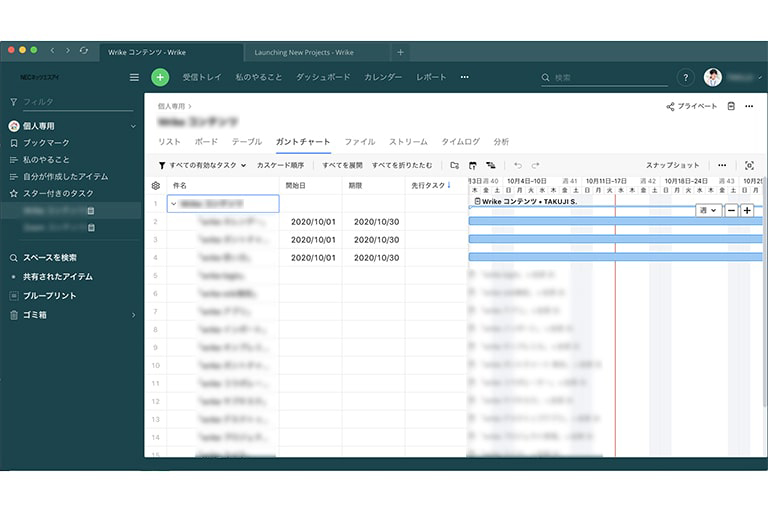Click the プライベート share button
768x512 pixels.
click(692, 106)
